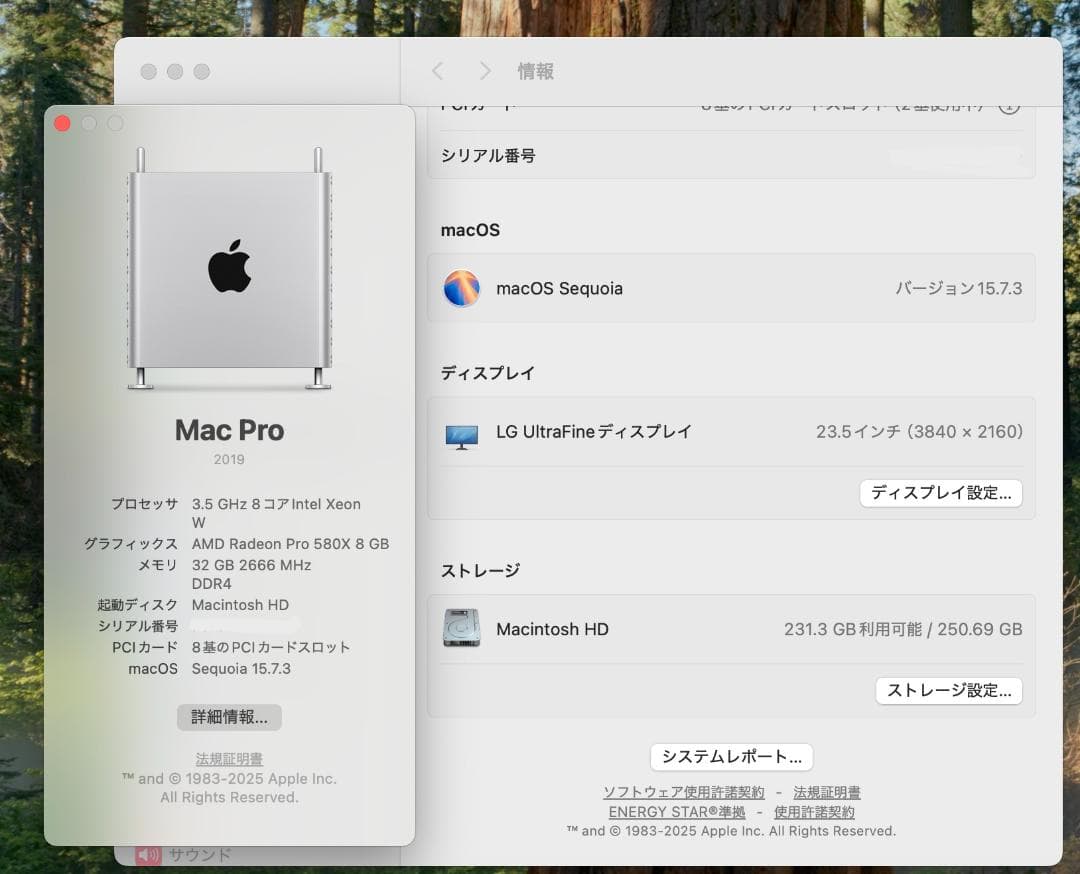The height and width of the screenshot is (874, 1080).
Task: Click the info icon next to PCIカード row
Action: click(x=1009, y=103)
